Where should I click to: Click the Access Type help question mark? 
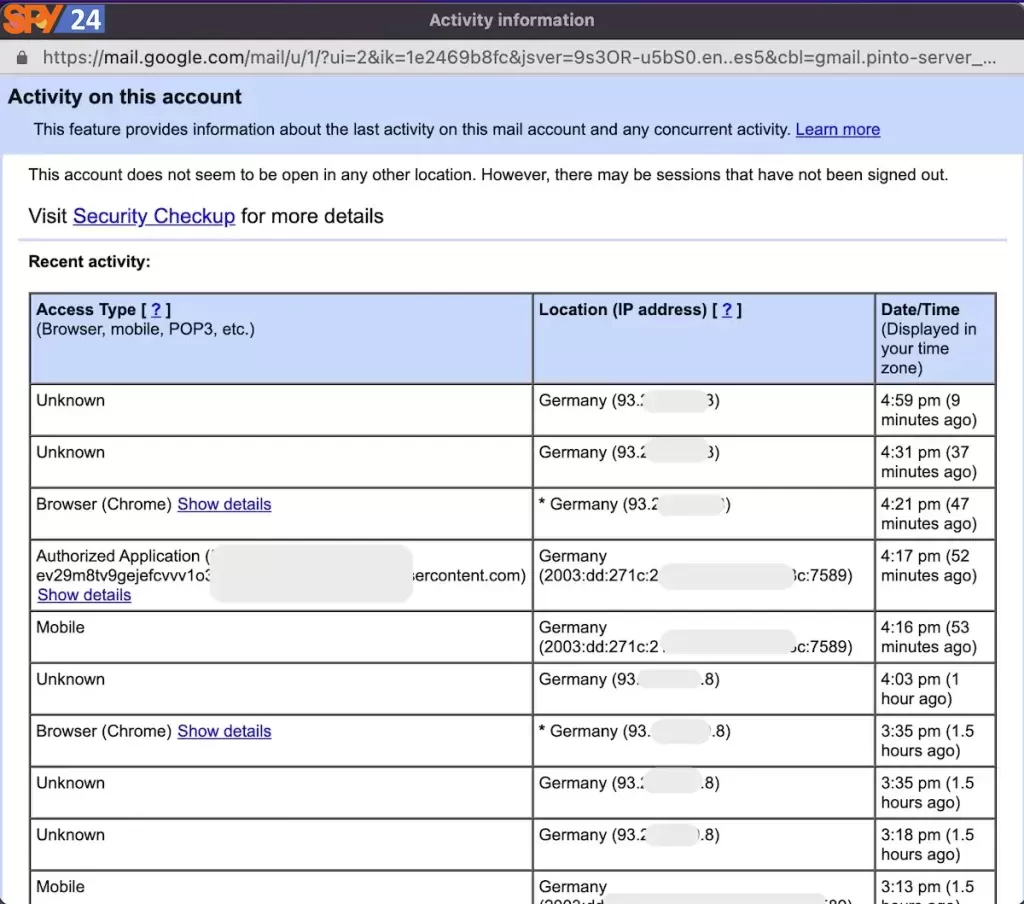[156, 310]
